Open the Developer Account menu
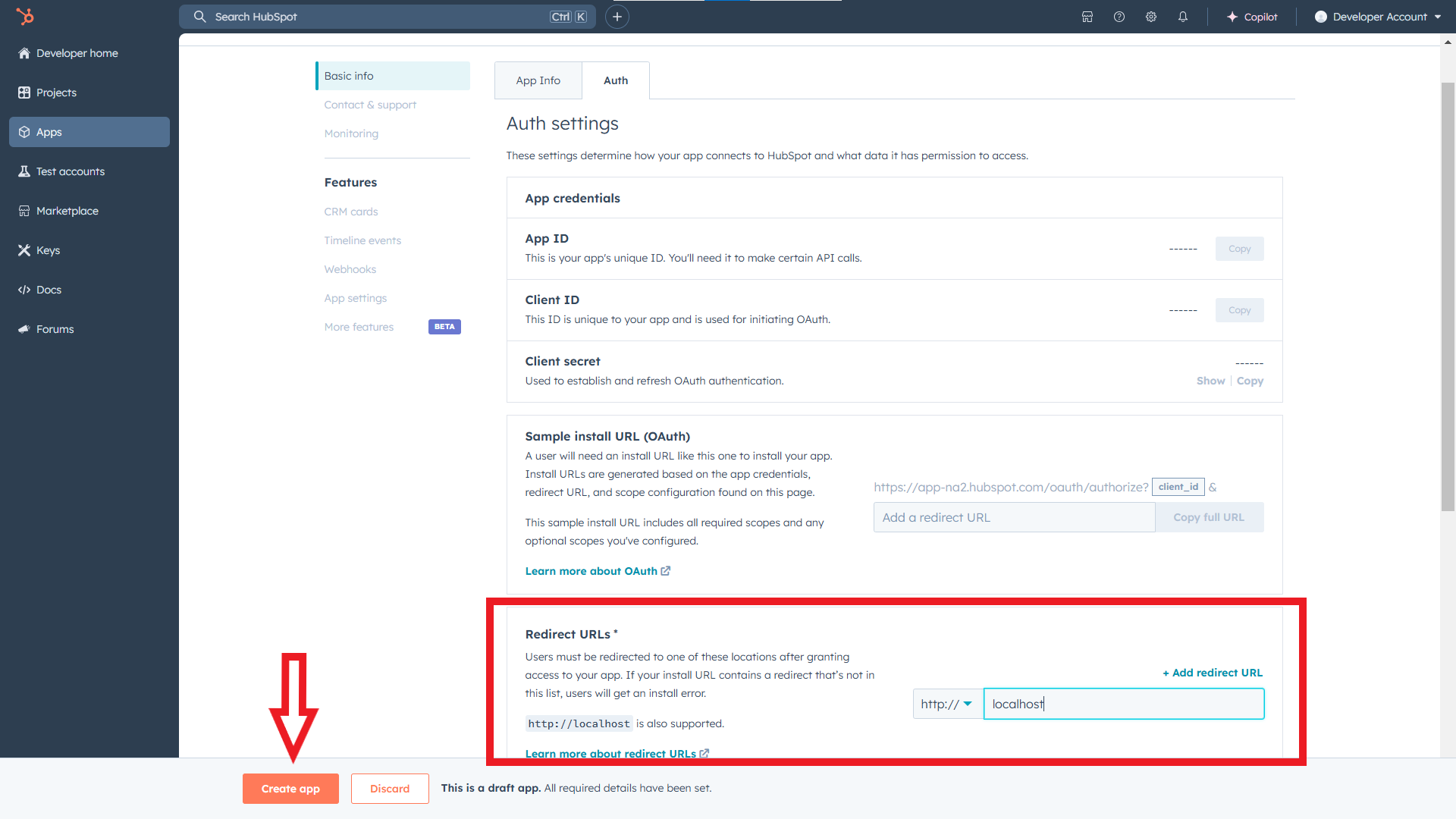Image resolution: width=1456 pixels, height=819 pixels. point(1377,17)
